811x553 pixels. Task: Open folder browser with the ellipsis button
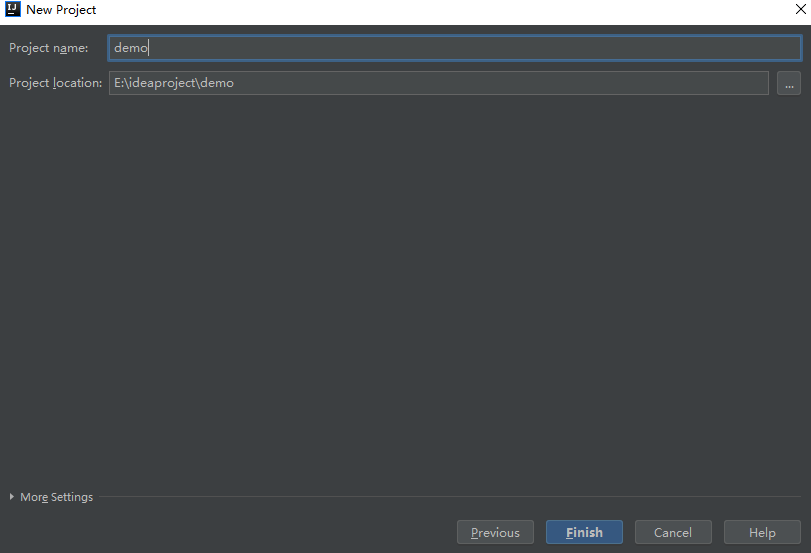point(789,83)
